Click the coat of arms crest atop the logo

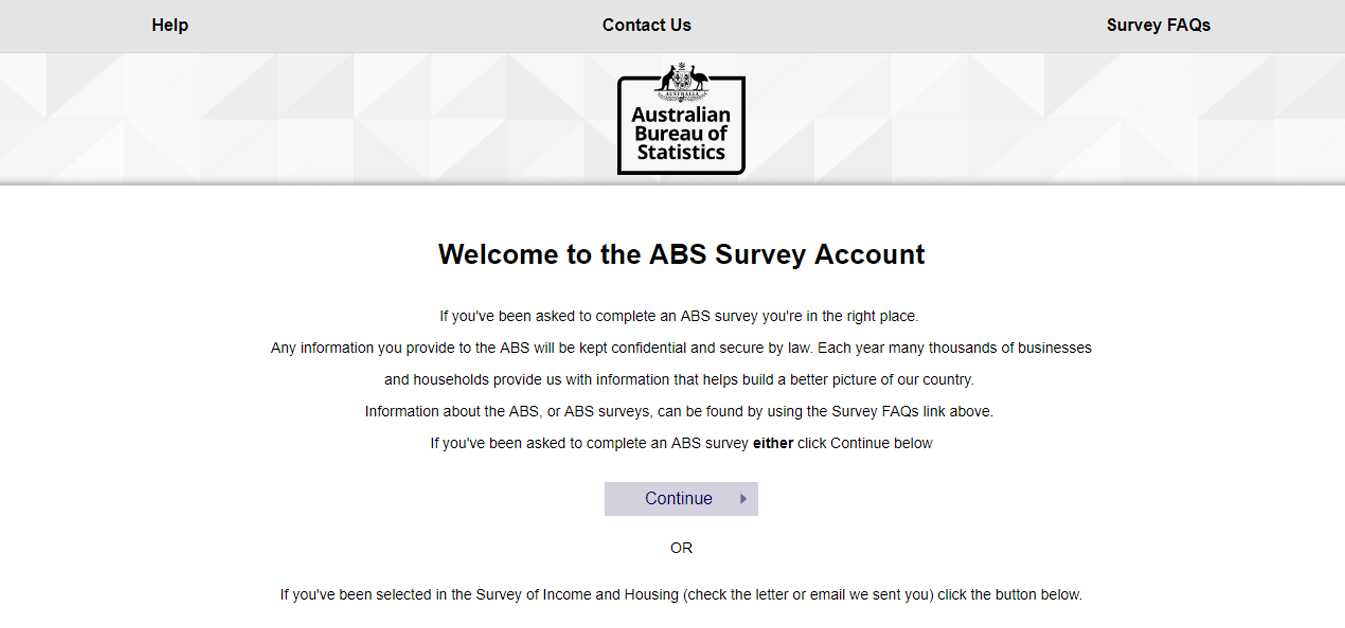click(681, 82)
